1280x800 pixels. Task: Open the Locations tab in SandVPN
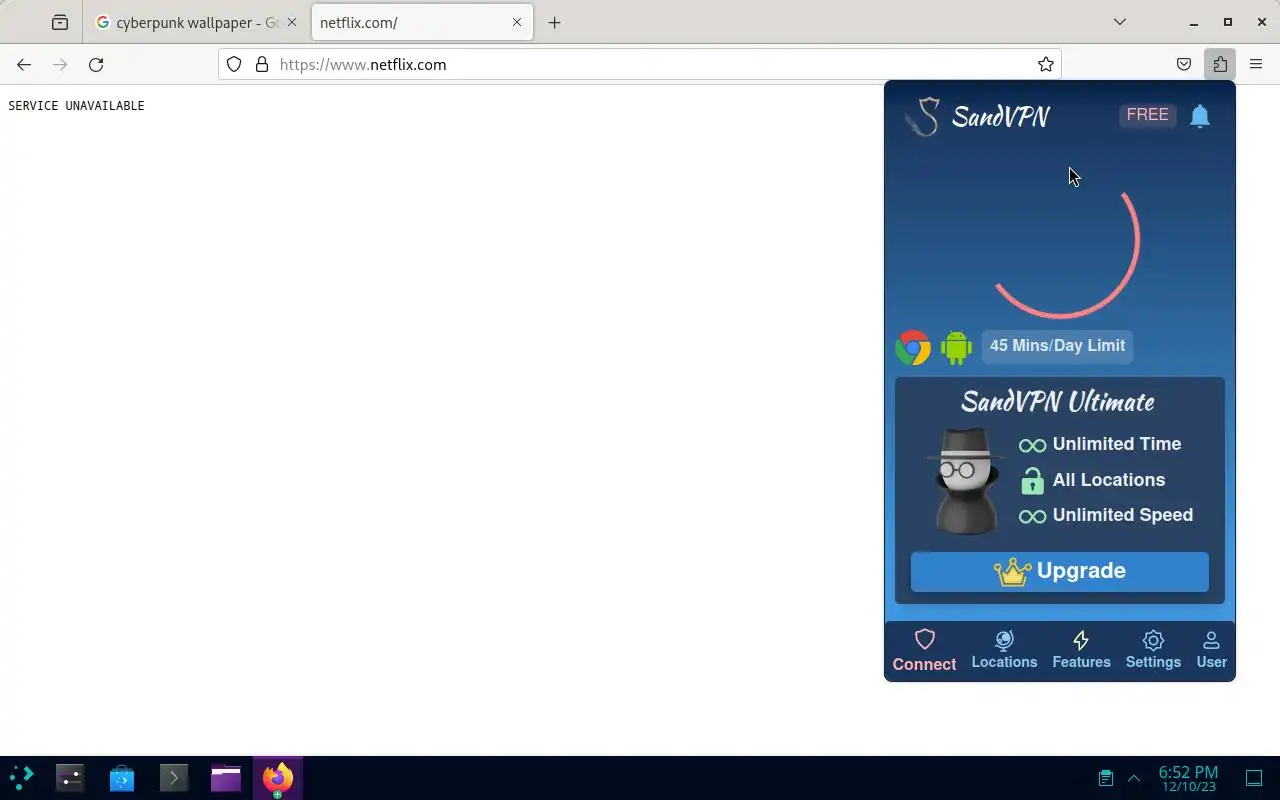tap(1004, 651)
